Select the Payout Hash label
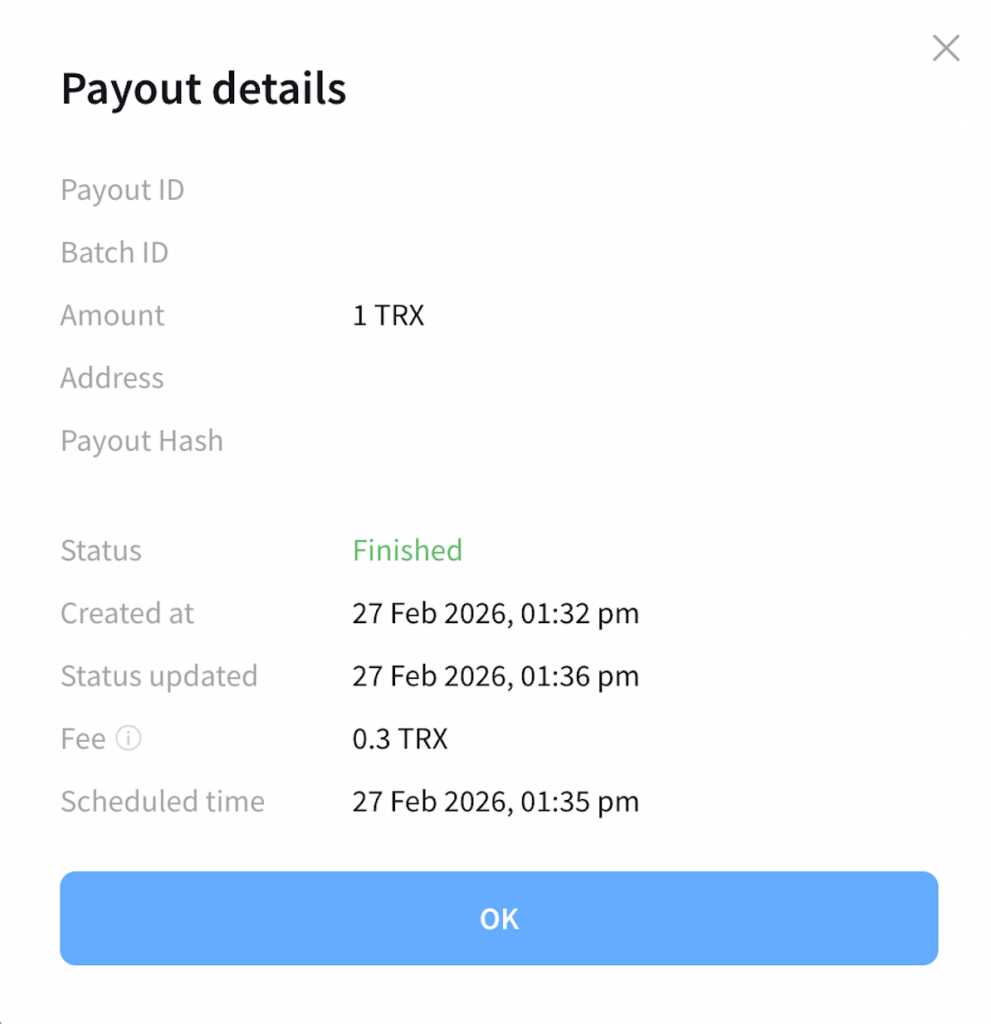Image resolution: width=991 pixels, height=1024 pixels. [141, 441]
